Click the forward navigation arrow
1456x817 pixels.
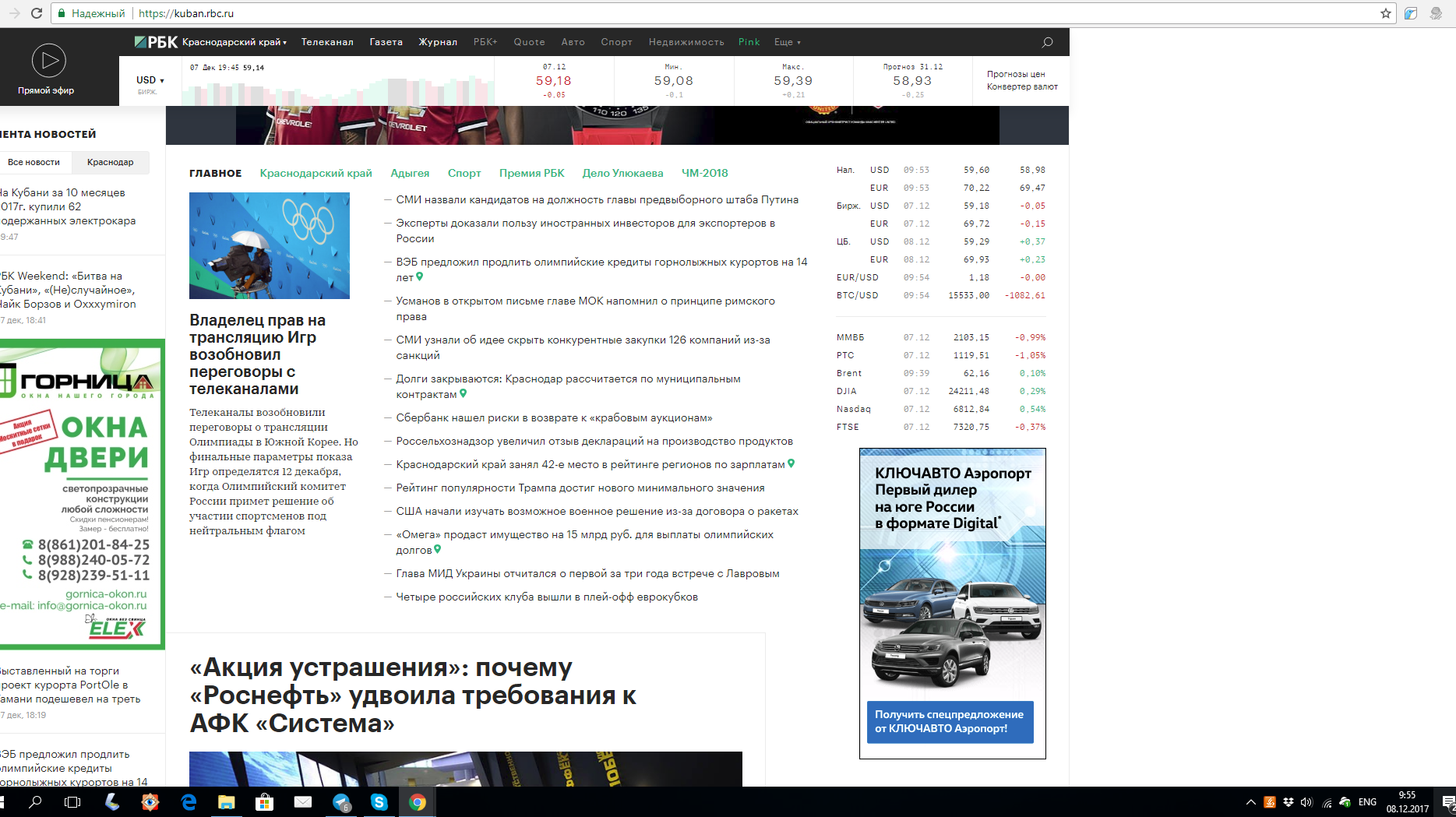coord(13,13)
